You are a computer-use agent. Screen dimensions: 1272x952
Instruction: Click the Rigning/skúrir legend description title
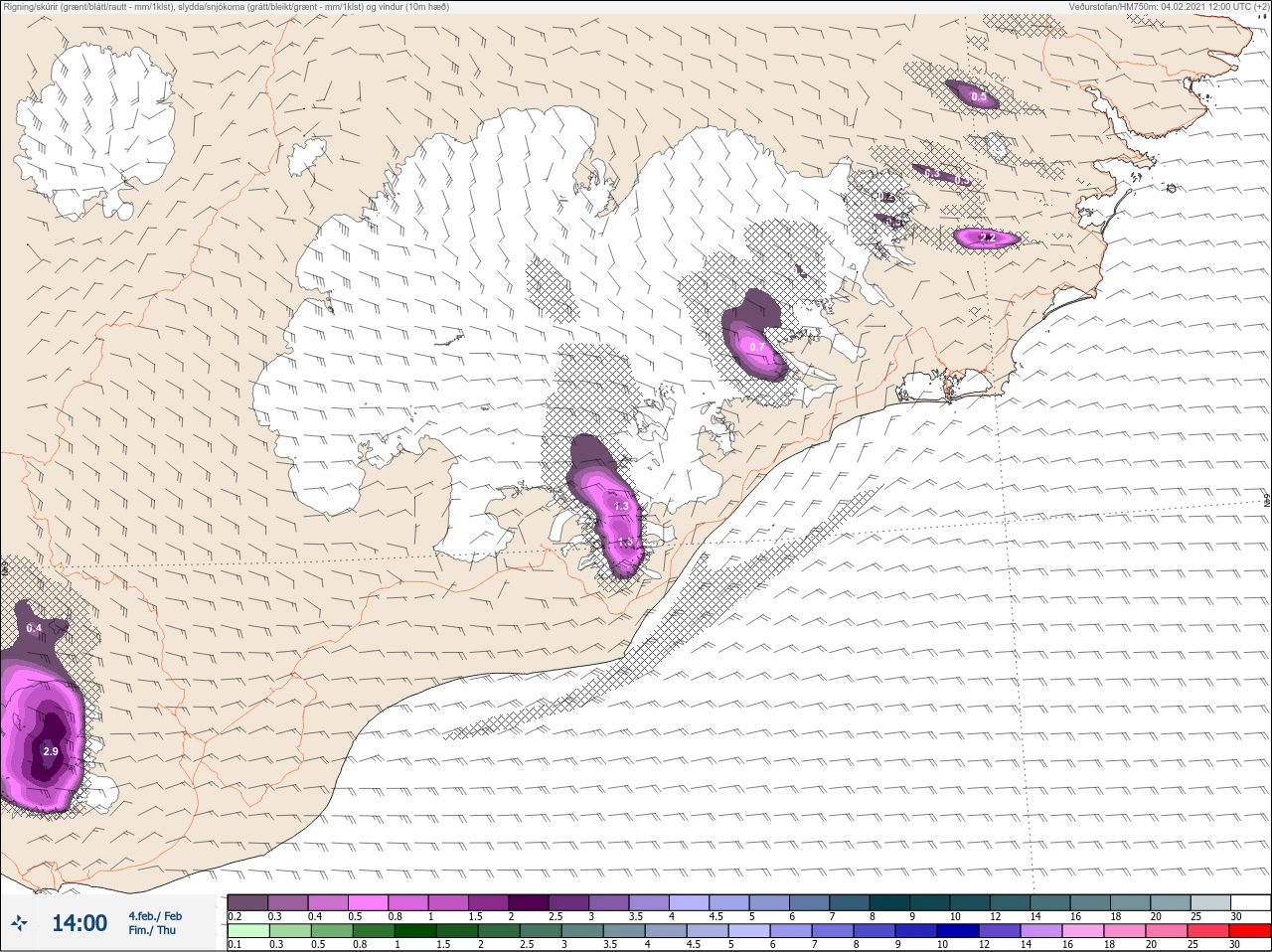(226, 7)
